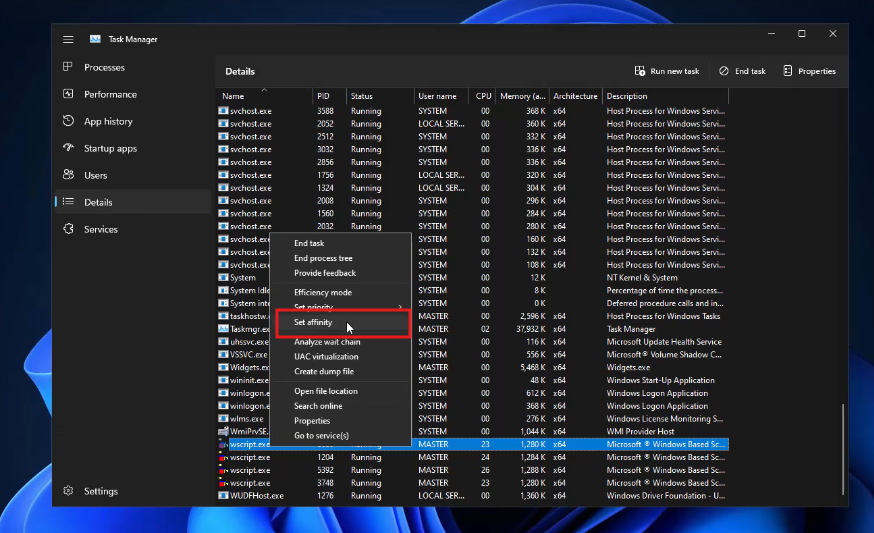Screen dimensions: 874x533
Task: Open Startup apps via its sidebar icon
Action: [68, 148]
